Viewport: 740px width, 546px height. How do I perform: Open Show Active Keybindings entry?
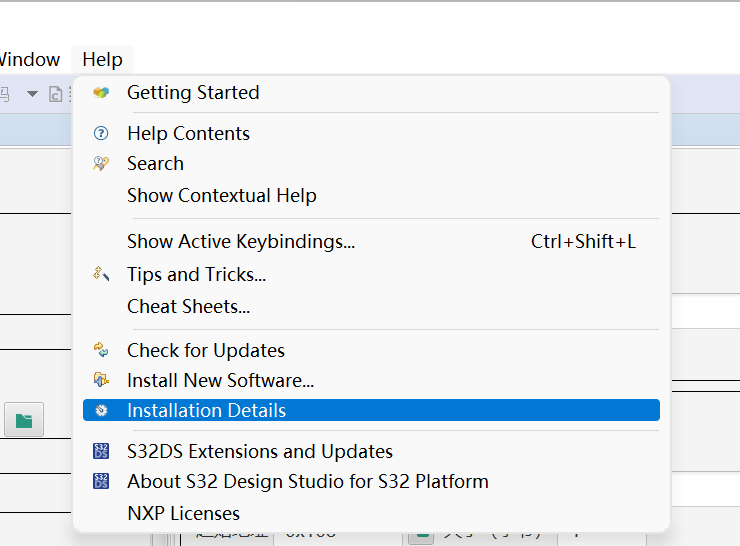pos(240,241)
